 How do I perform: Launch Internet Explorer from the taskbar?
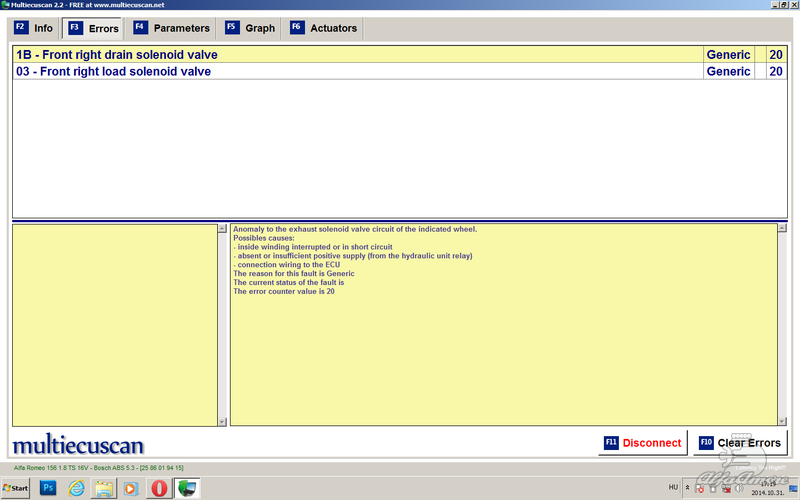click(x=76, y=488)
